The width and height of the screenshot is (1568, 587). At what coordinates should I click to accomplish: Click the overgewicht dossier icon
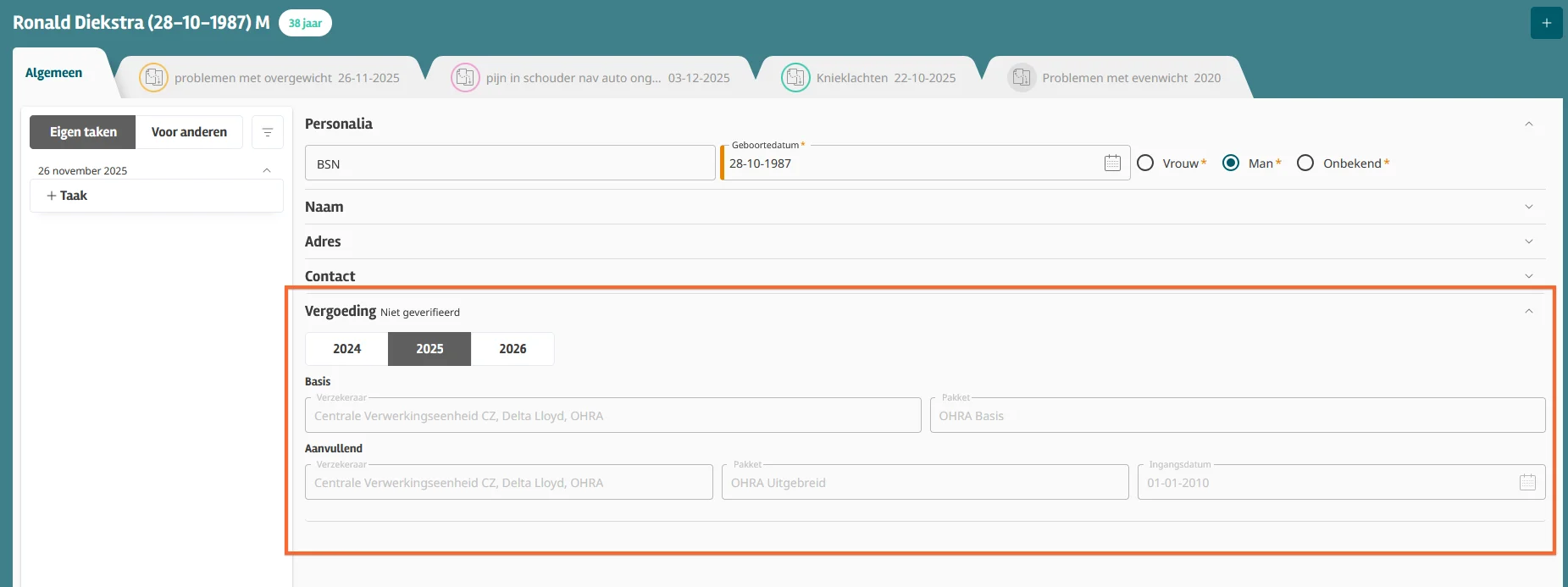(x=153, y=78)
